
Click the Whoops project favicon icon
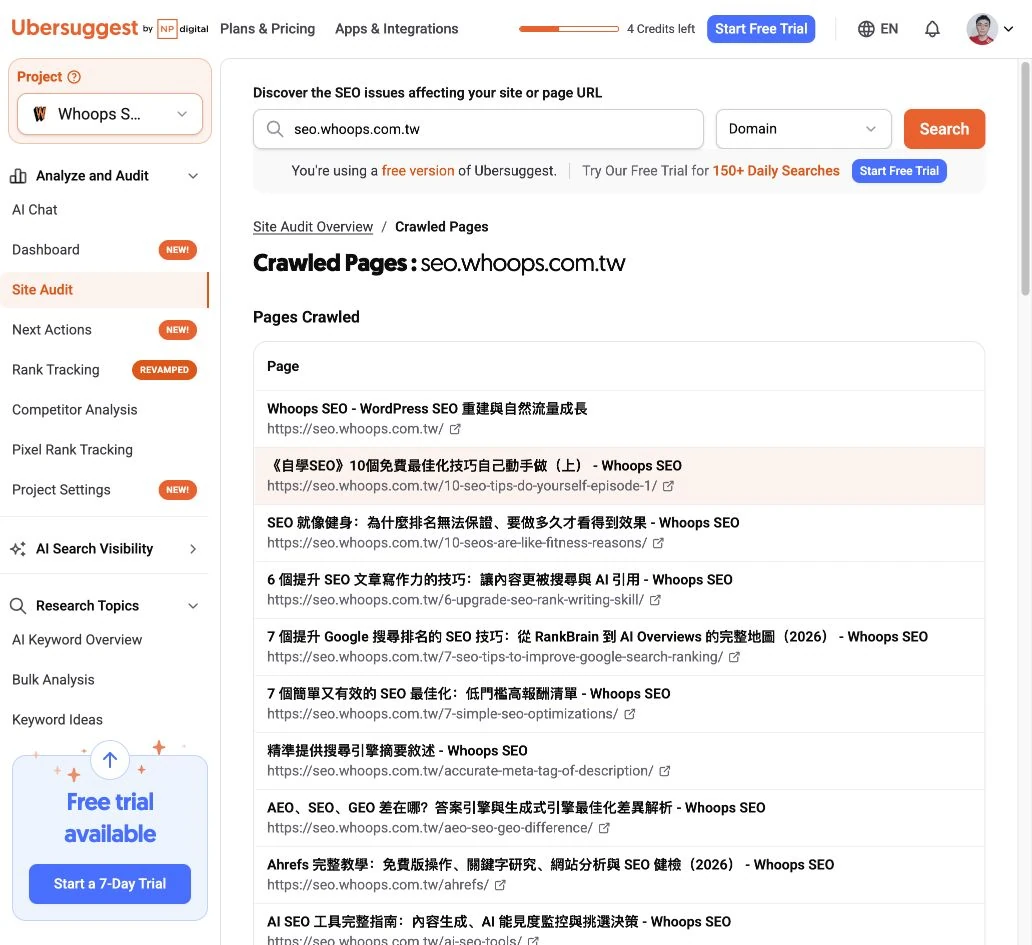39,114
